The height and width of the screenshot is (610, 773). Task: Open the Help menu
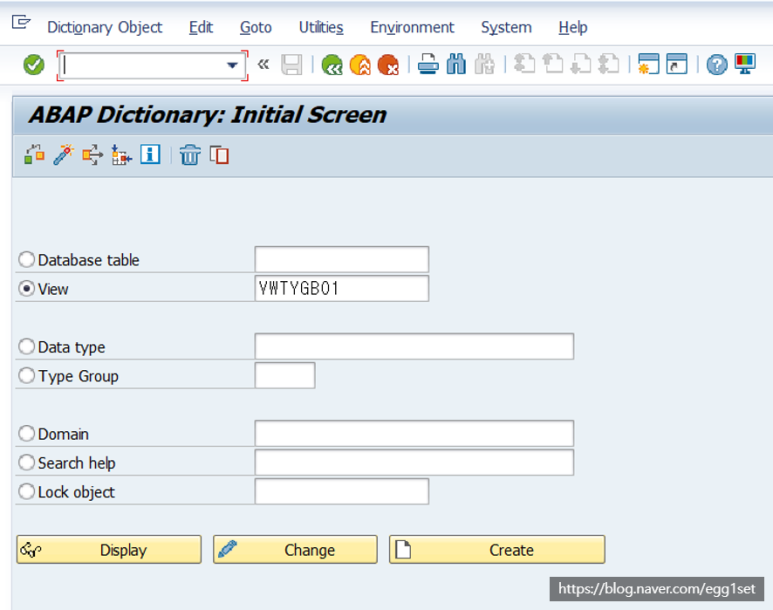tap(573, 28)
